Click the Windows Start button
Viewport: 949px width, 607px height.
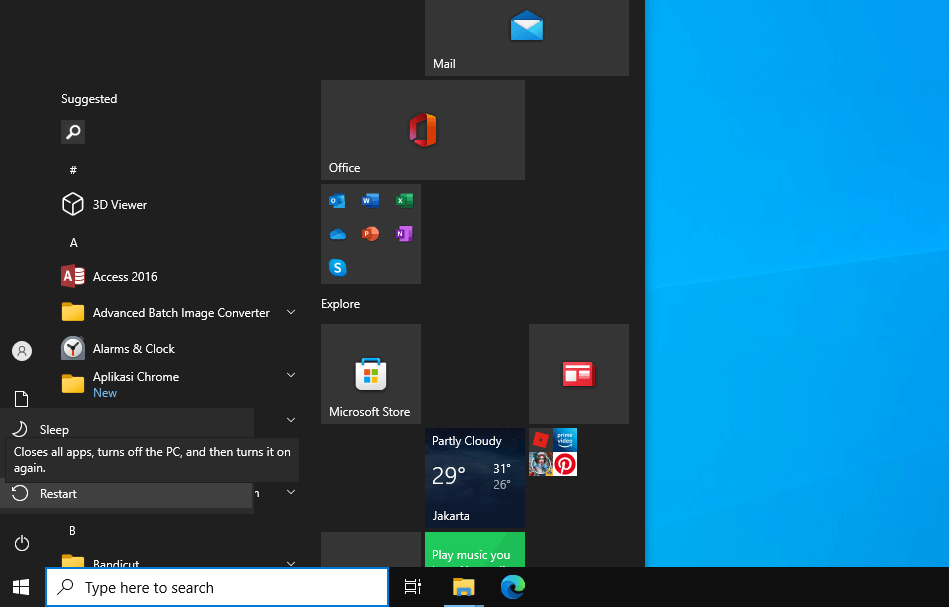(22, 586)
